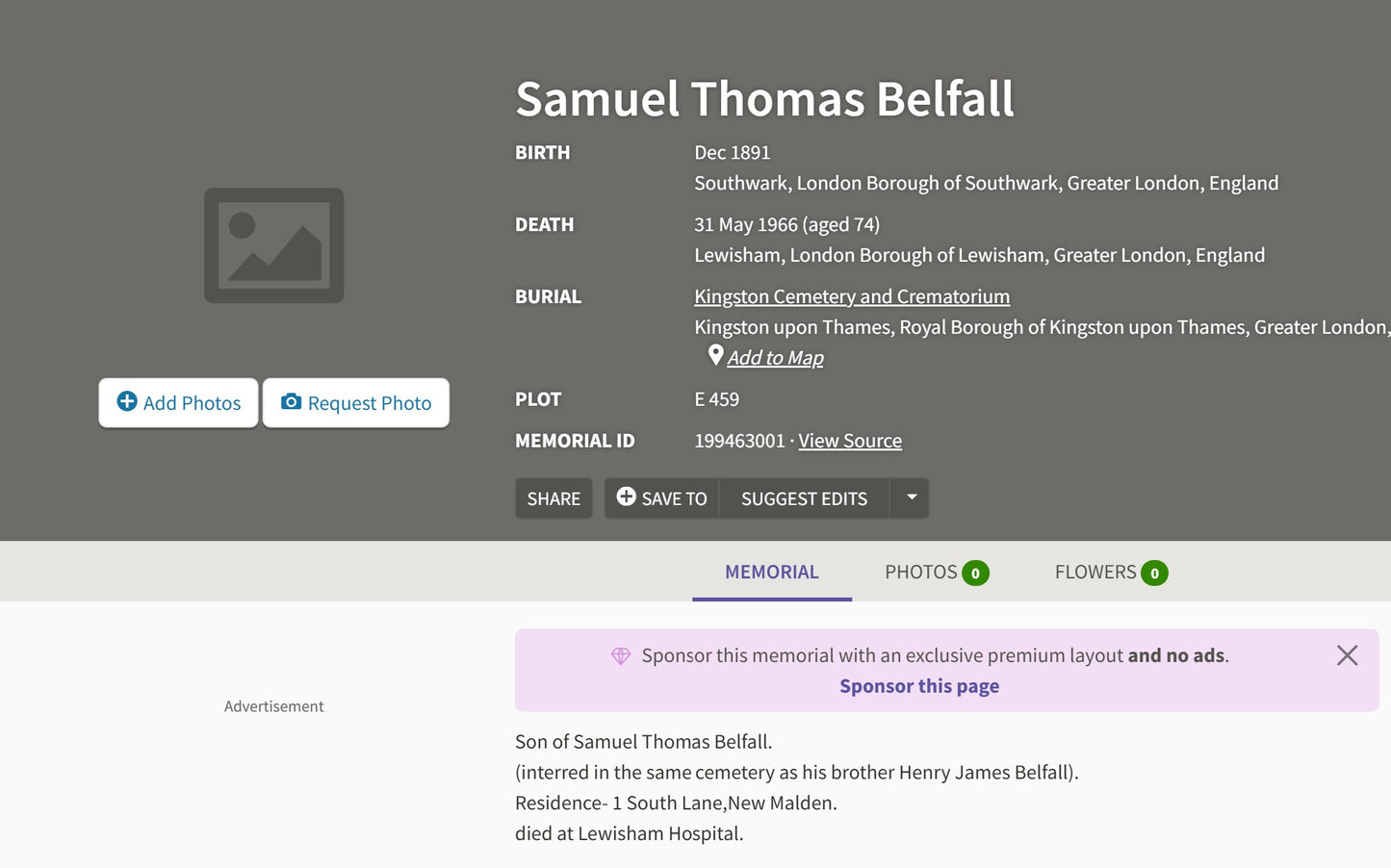This screenshot has height=868, width=1391.
Task: Click the plus icon on Add Photos
Action: tap(127, 401)
